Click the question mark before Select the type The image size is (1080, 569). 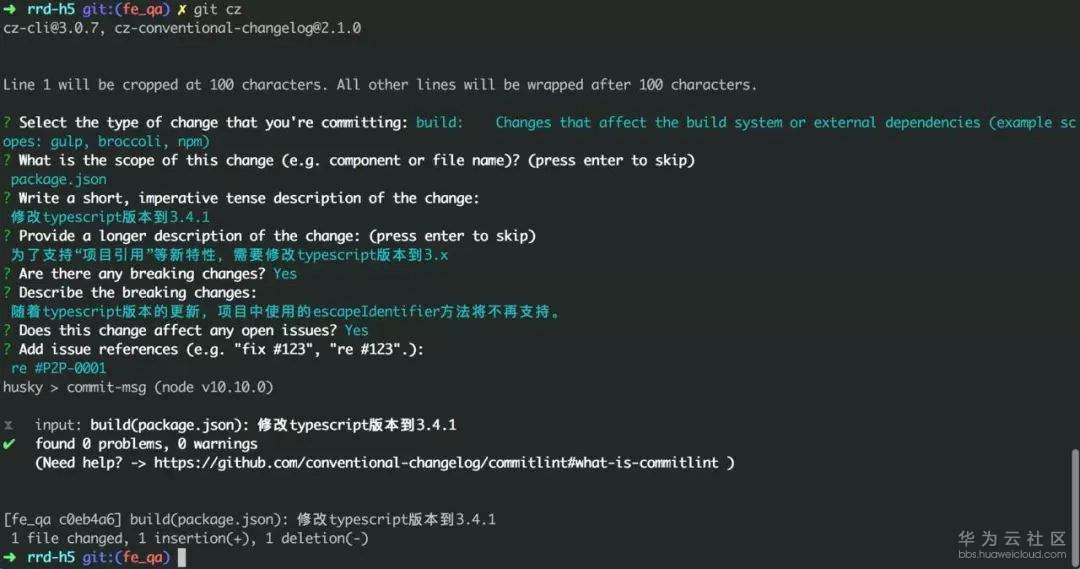pyautogui.click(x=7, y=122)
